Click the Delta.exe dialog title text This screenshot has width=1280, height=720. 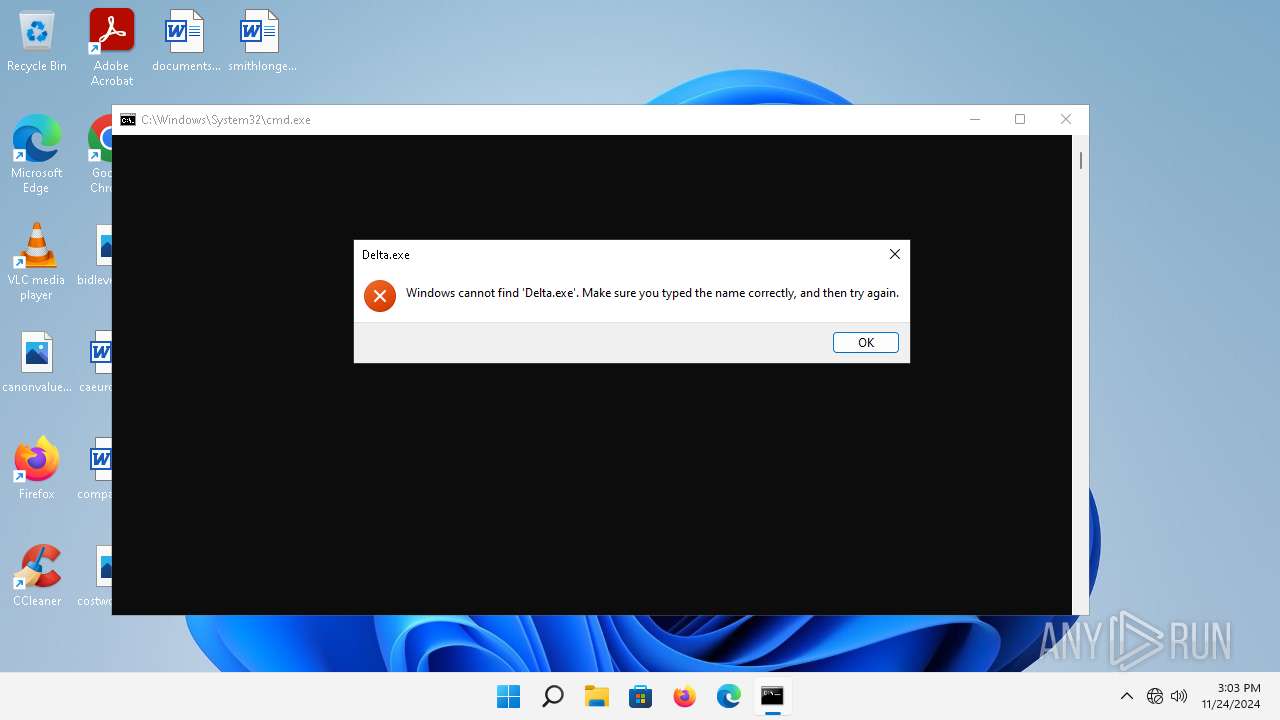(x=386, y=255)
